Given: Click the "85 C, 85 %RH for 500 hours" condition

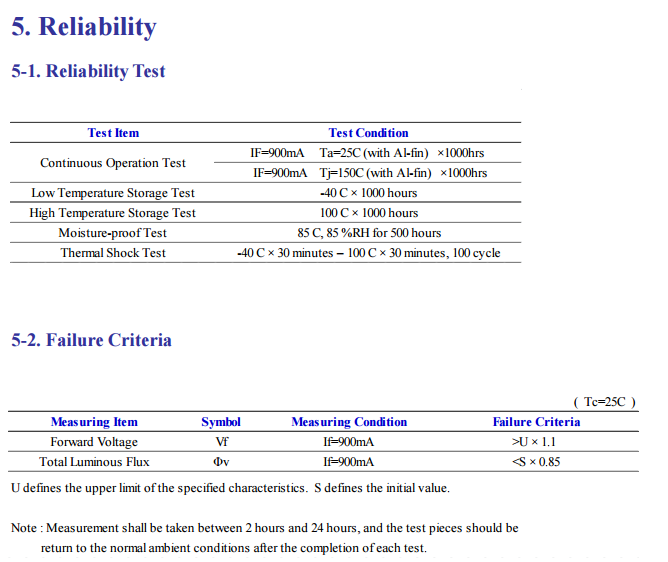Looking at the screenshot, I should coord(368,233).
